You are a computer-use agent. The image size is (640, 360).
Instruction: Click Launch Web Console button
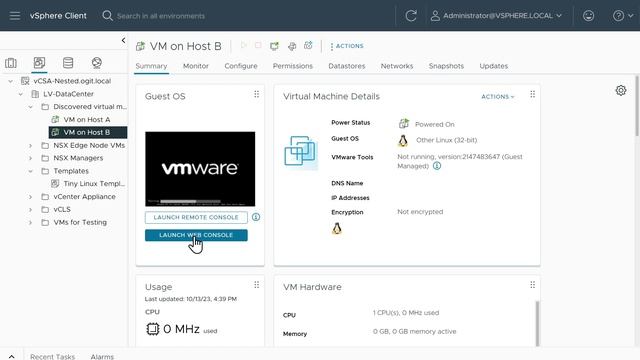[196, 235]
